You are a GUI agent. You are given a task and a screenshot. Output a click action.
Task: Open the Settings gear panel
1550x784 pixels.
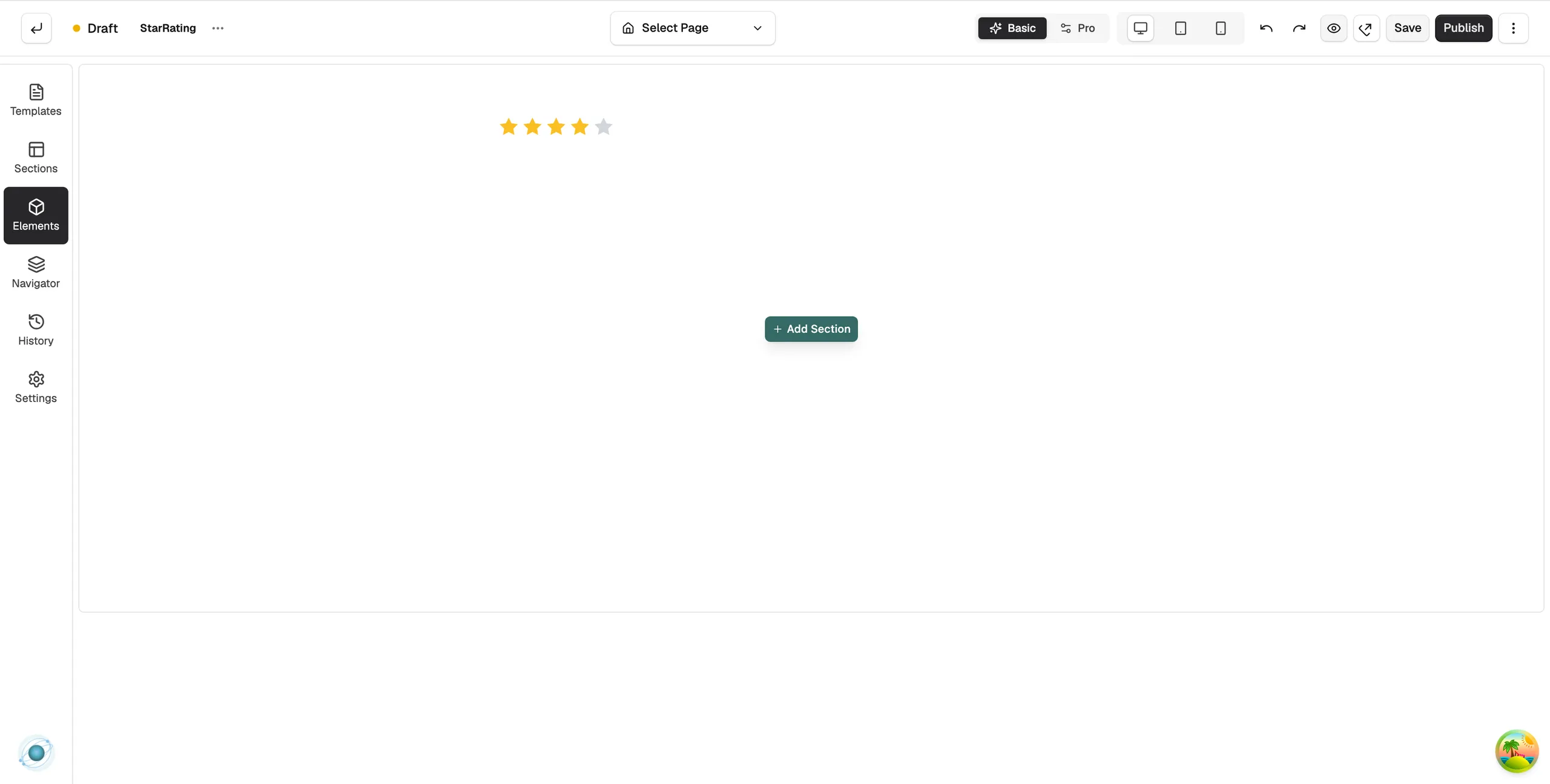coord(36,388)
